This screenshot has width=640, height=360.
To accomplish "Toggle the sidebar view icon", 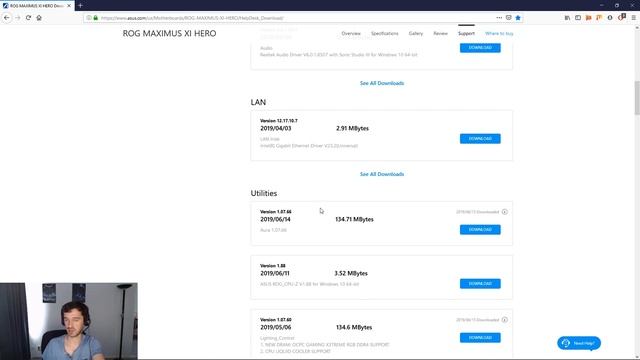I will pyautogui.click(x=578, y=18).
